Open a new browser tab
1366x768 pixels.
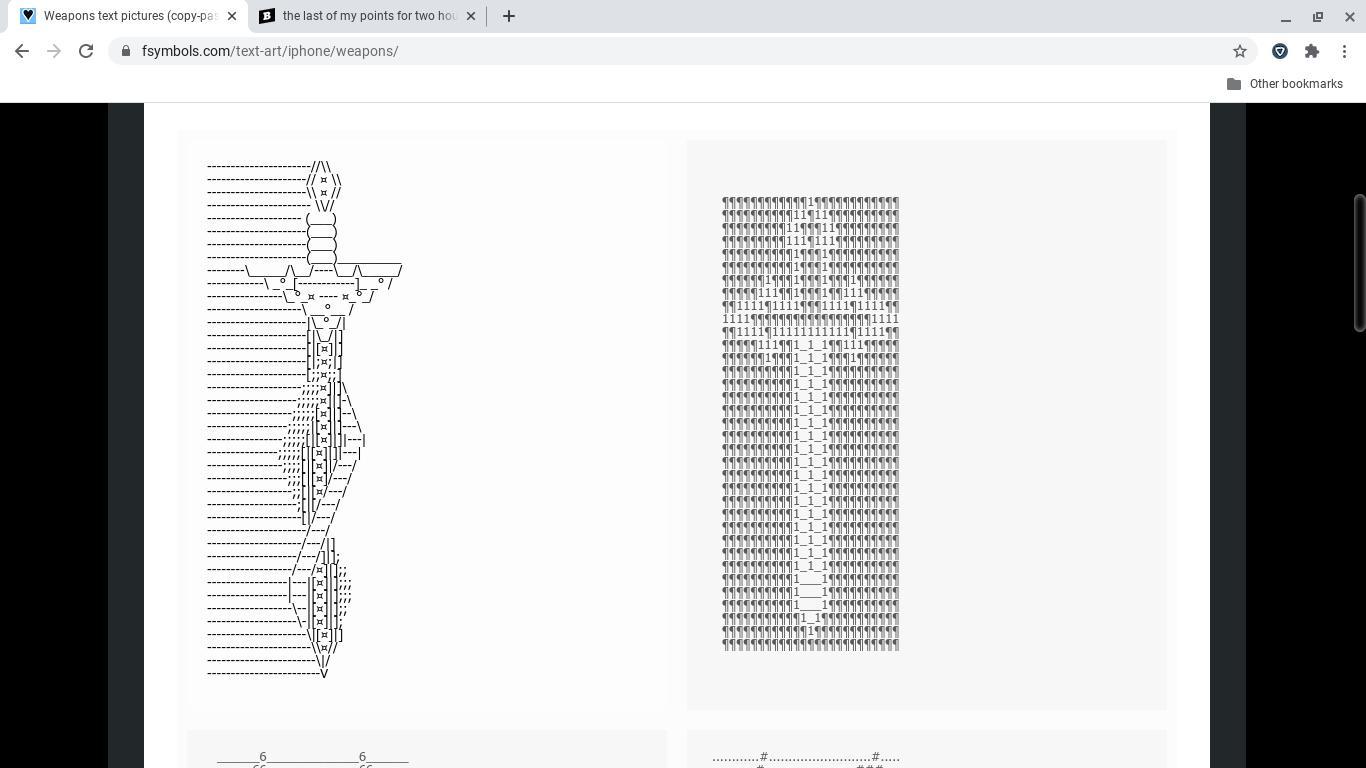tap(509, 16)
